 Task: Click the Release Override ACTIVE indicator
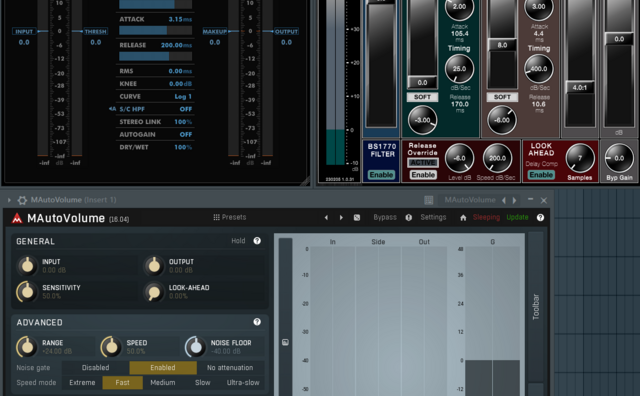point(423,162)
